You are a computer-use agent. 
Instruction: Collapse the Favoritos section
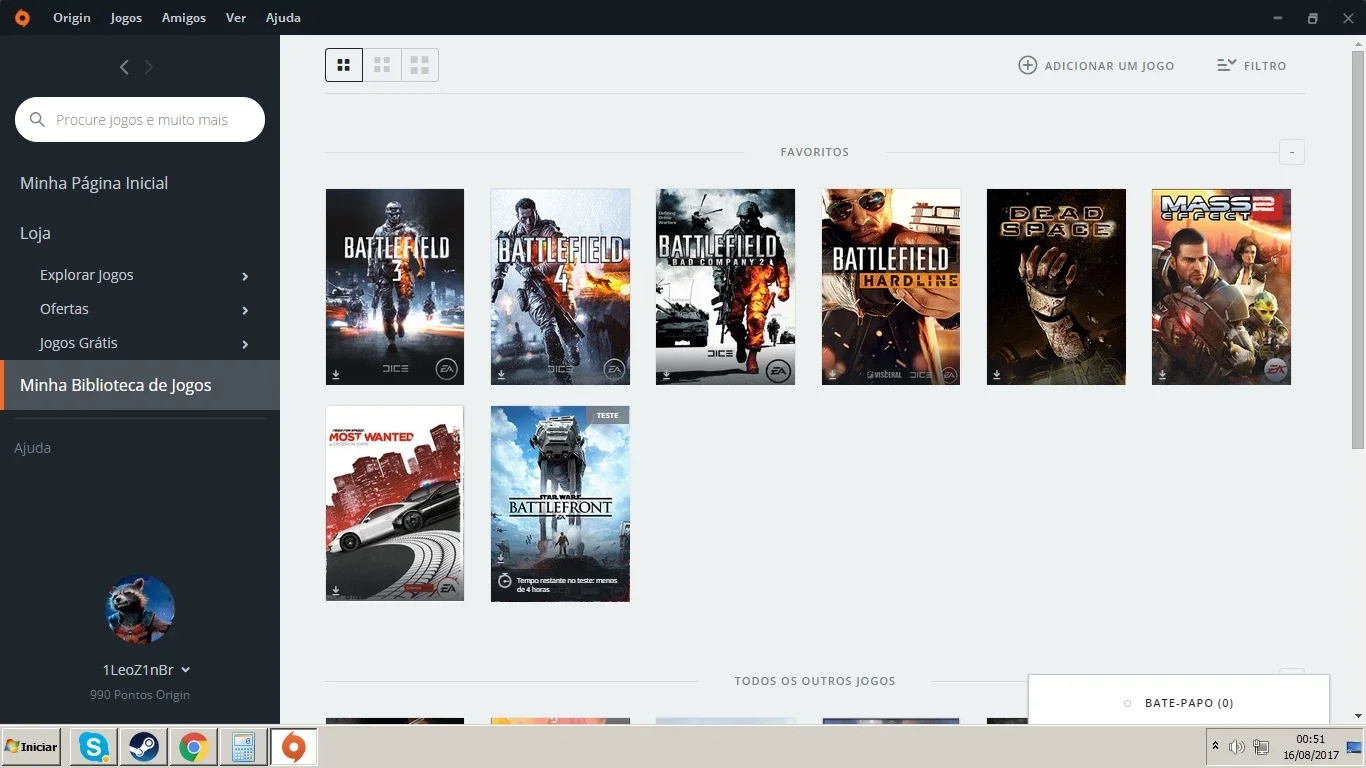(x=1292, y=152)
